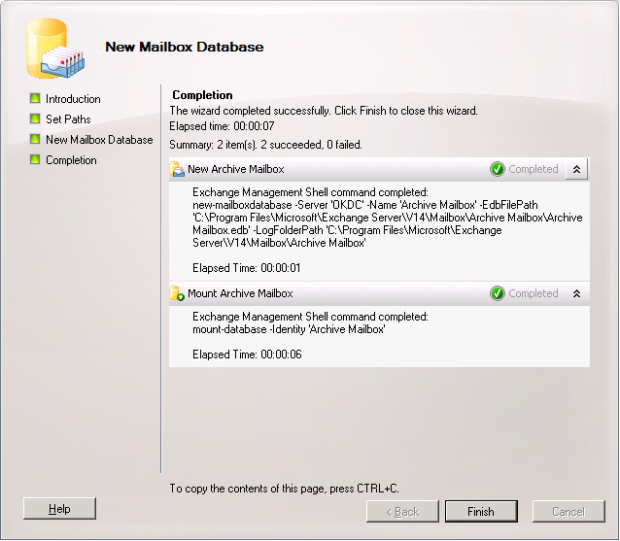
Task: Click the Completion heading
Action: pos(202,95)
